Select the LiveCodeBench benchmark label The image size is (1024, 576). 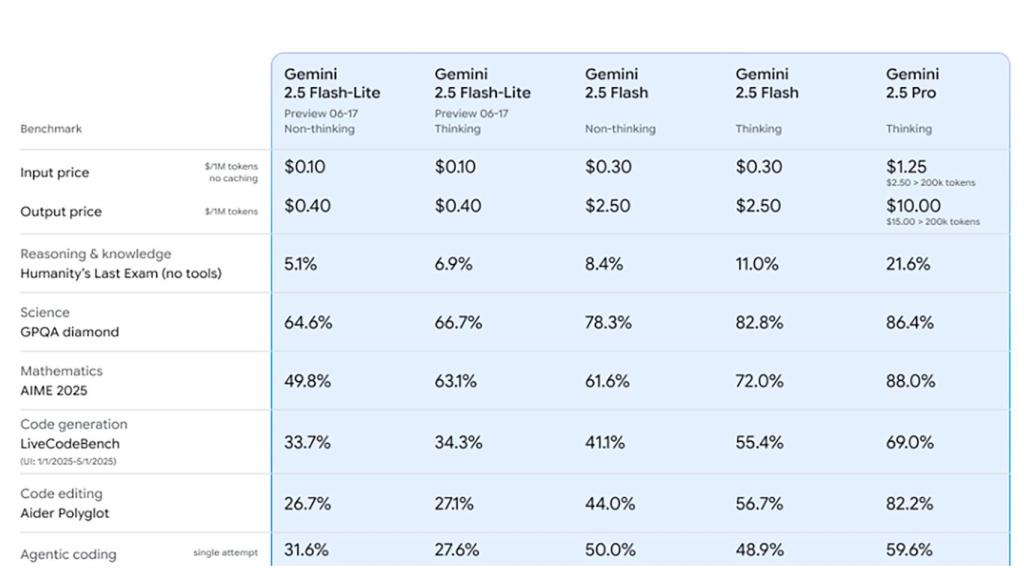pos(70,443)
